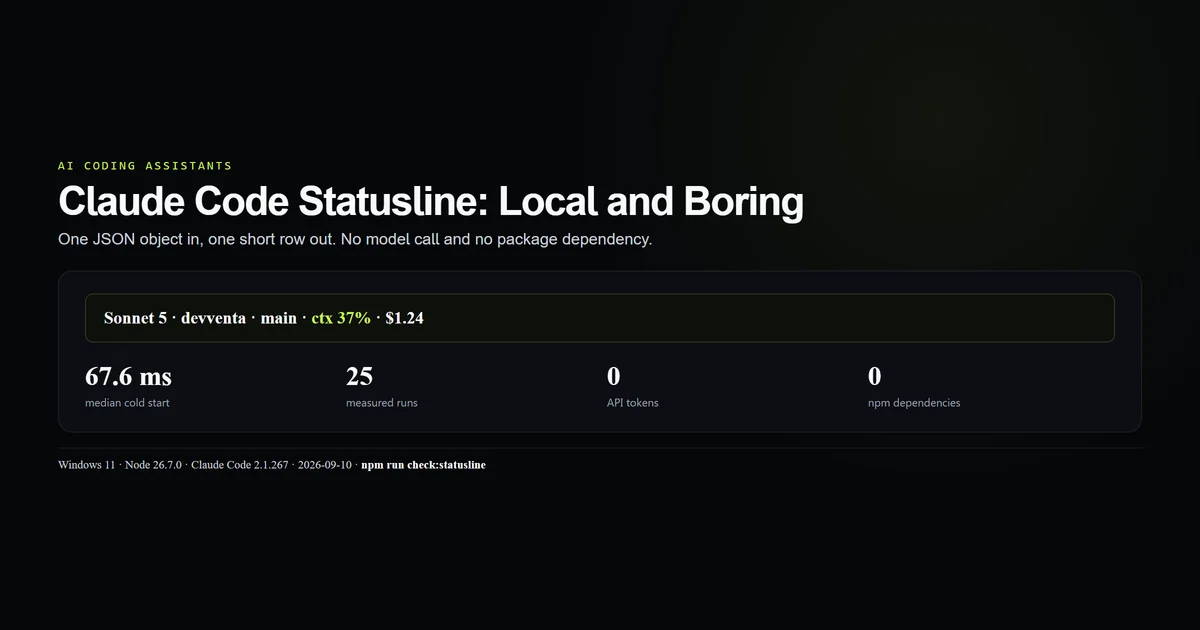Viewport: 1200px width, 630px height.
Task: Click the 'median cold start' label
Action: [x=127, y=403]
